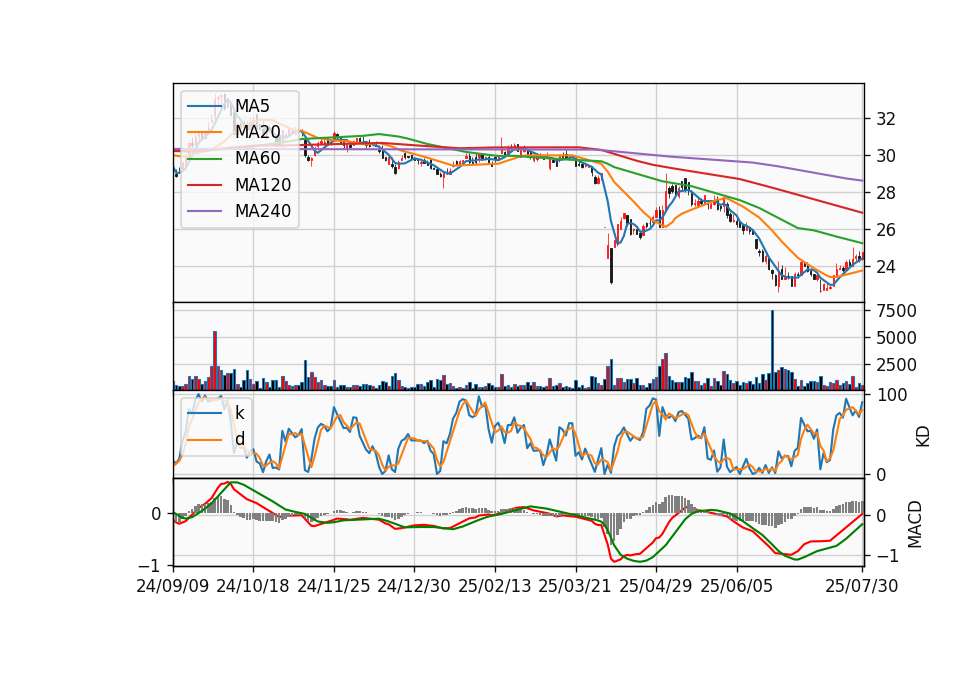This screenshot has width=960, height=690.
Task: Click the 24/11/25 date axis label
Action: 334,587
